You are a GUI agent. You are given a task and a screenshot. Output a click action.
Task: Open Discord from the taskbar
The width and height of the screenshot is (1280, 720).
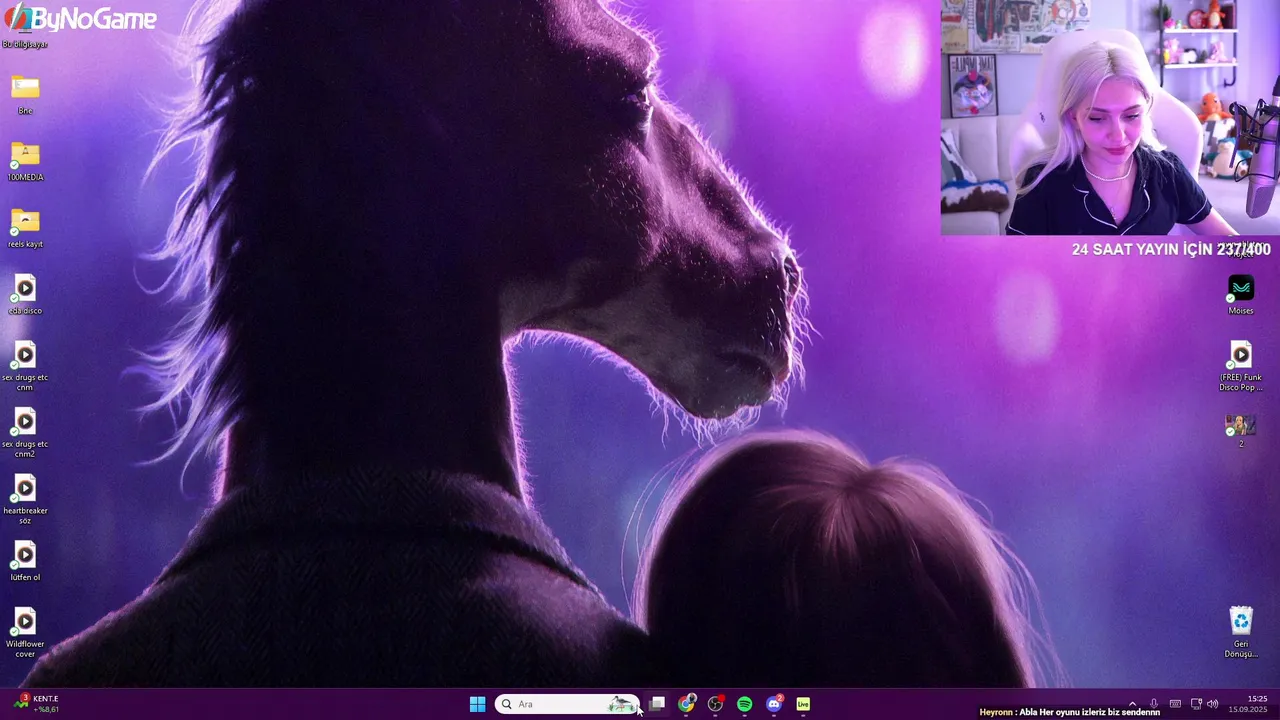tap(773, 704)
